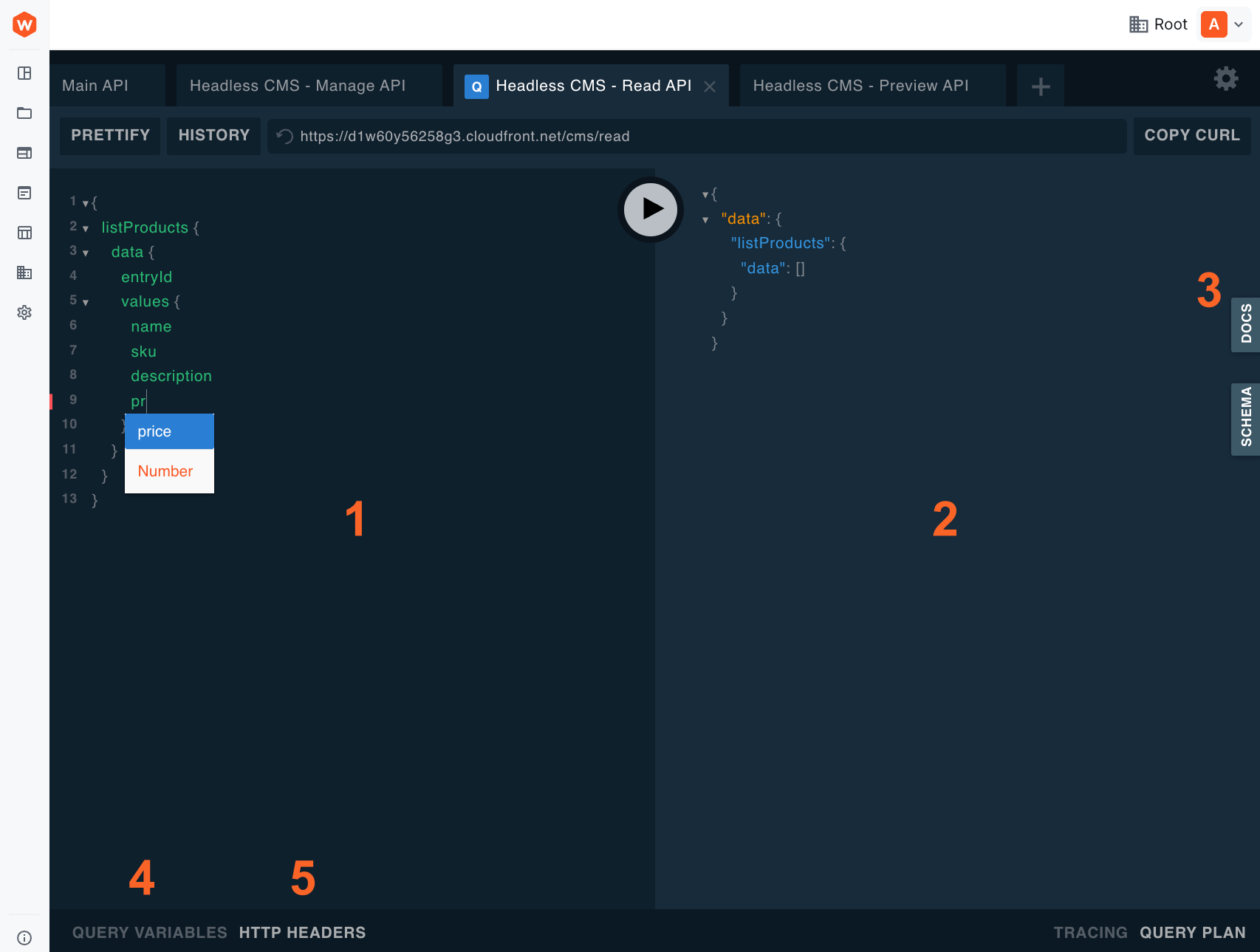This screenshot has height=952, width=1260.
Task: Open the Tenant Manager building icon
Action: [x=24, y=273]
